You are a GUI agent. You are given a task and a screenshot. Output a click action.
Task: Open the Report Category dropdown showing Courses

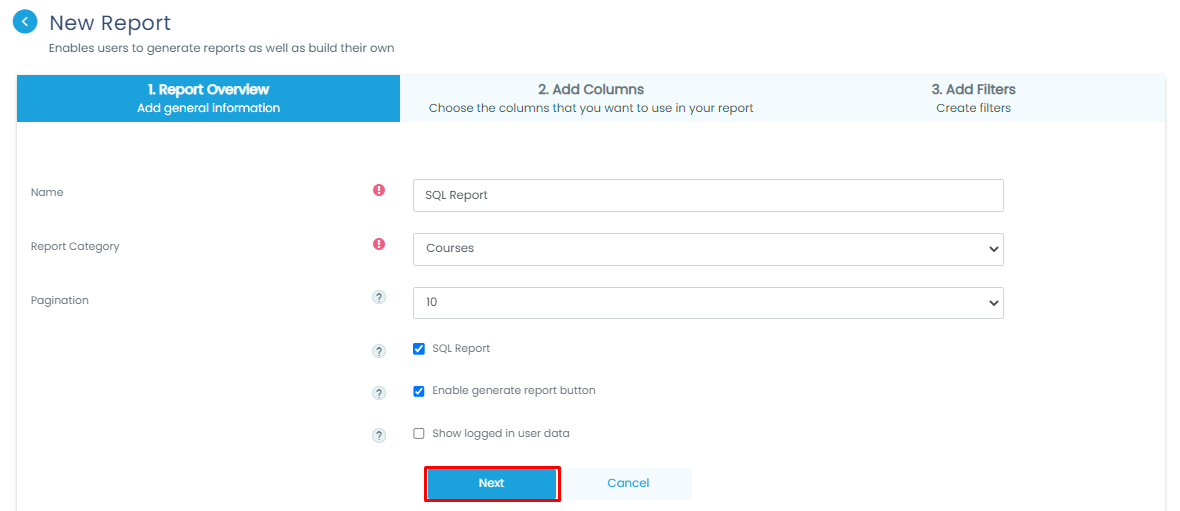pyautogui.click(x=707, y=249)
